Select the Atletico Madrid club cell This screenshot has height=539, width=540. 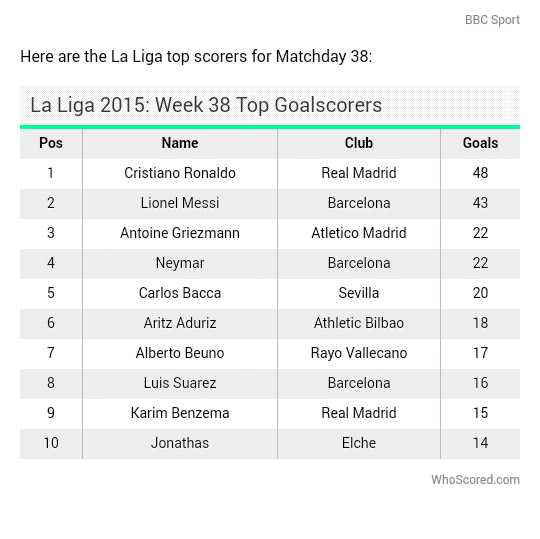tap(359, 233)
